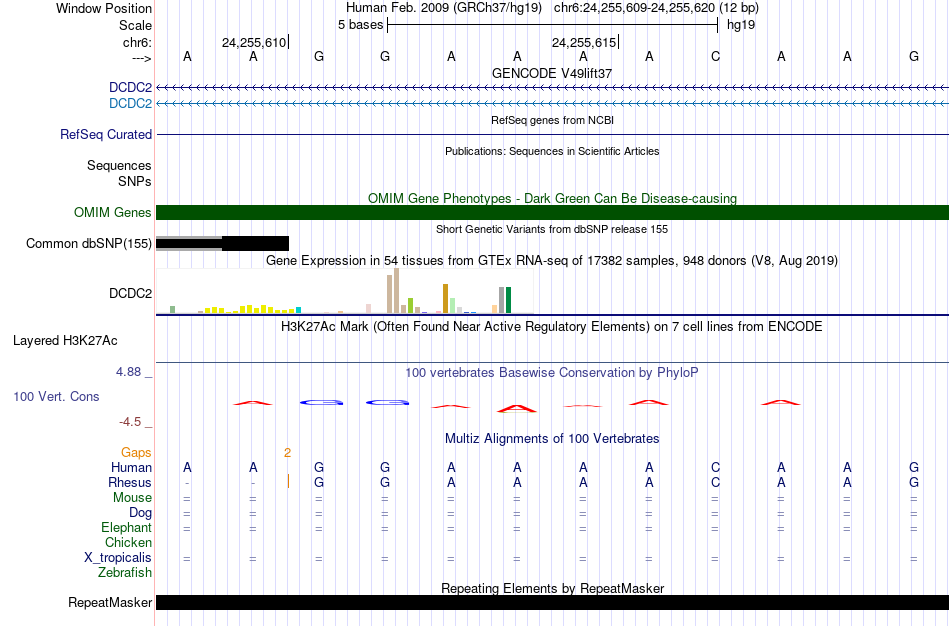
Task: Click the Human species label
Action: click(131, 467)
